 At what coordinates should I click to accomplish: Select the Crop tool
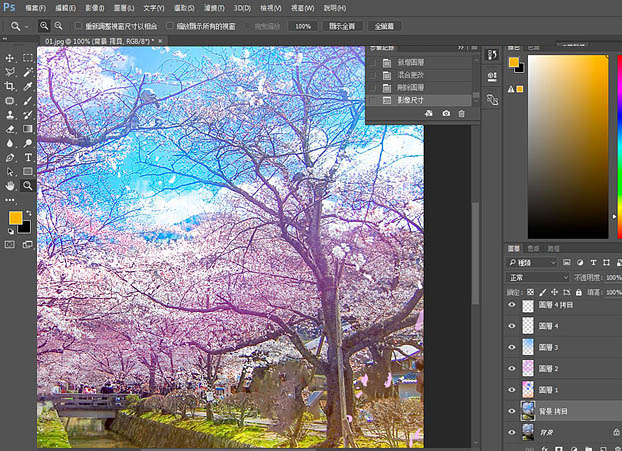[x=10, y=87]
